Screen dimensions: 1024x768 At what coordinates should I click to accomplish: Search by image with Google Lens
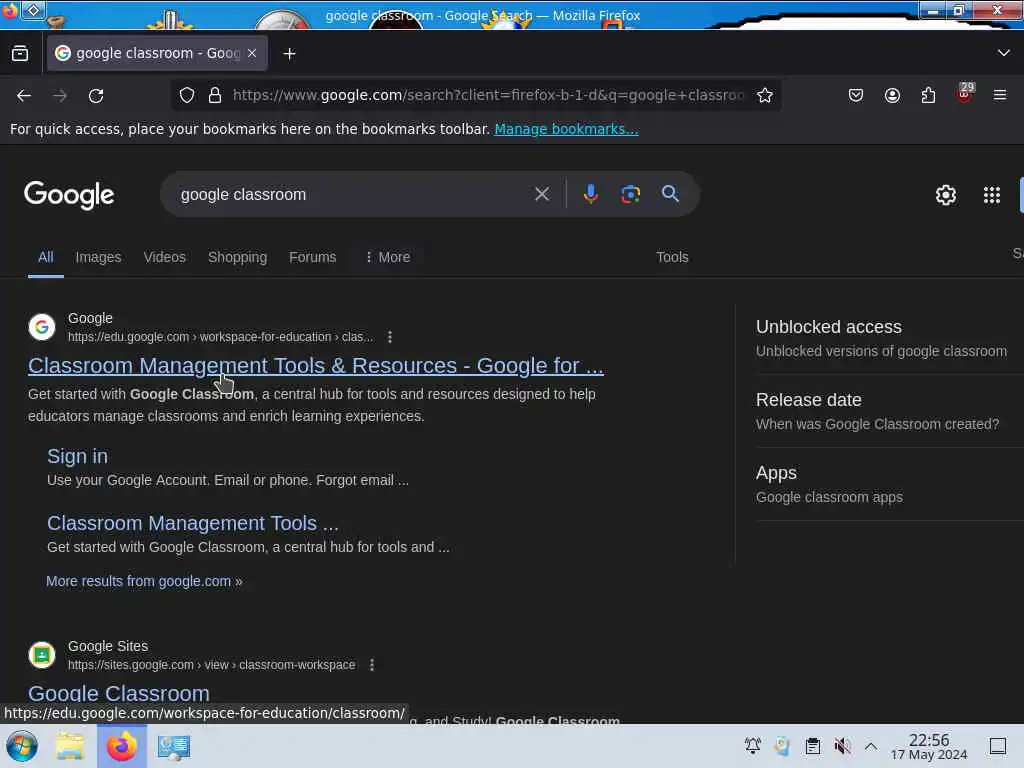tap(630, 194)
